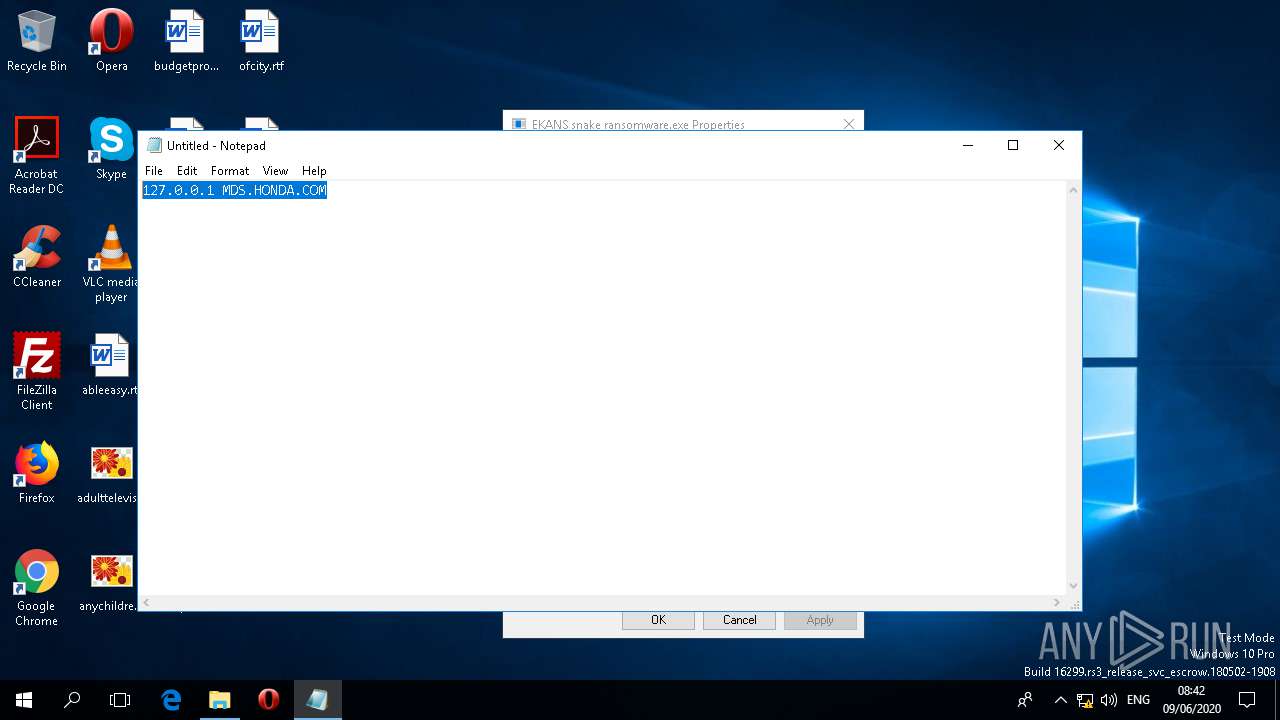Click the highlighted 127.0.0.1 MDS.HONDA.COM text
Screen dimensions: 1280x720
[235, 190]
